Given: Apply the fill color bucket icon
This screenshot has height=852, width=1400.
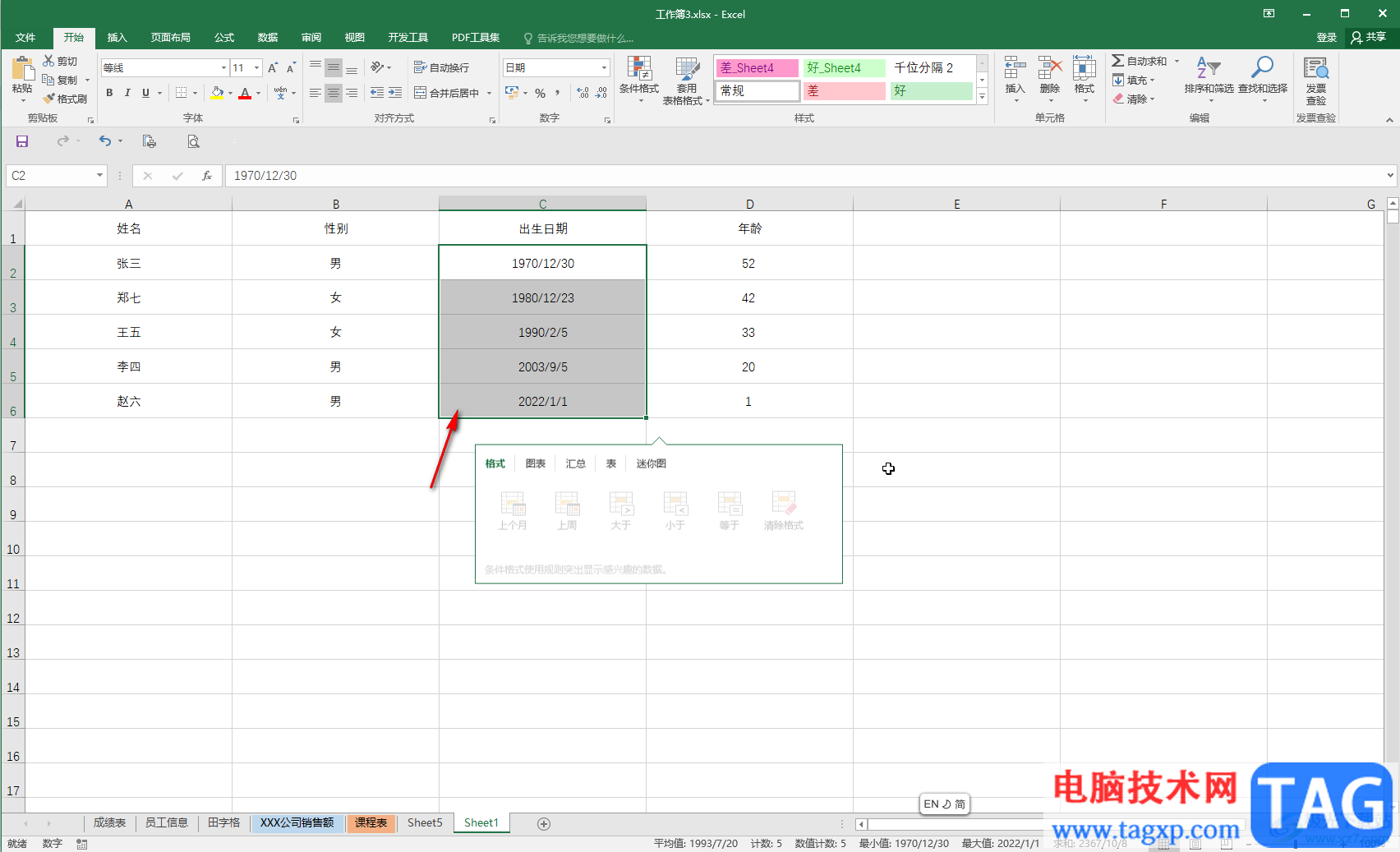Looking at the screenshot, I should [217, 93].
